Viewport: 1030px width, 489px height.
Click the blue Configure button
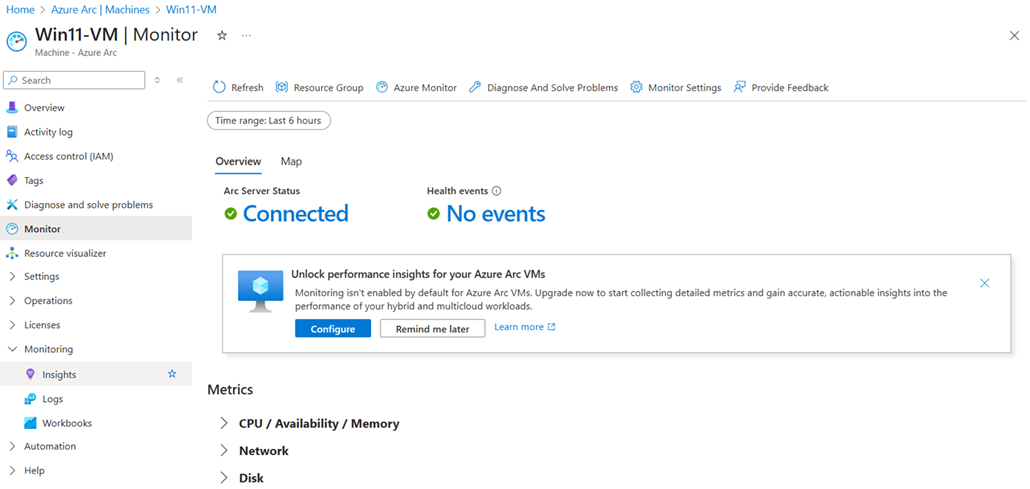coord(333,329)
